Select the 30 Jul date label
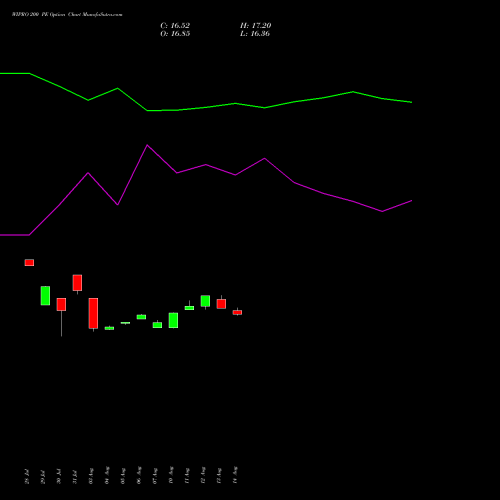The image size is (500, 500). click(59, 476)
